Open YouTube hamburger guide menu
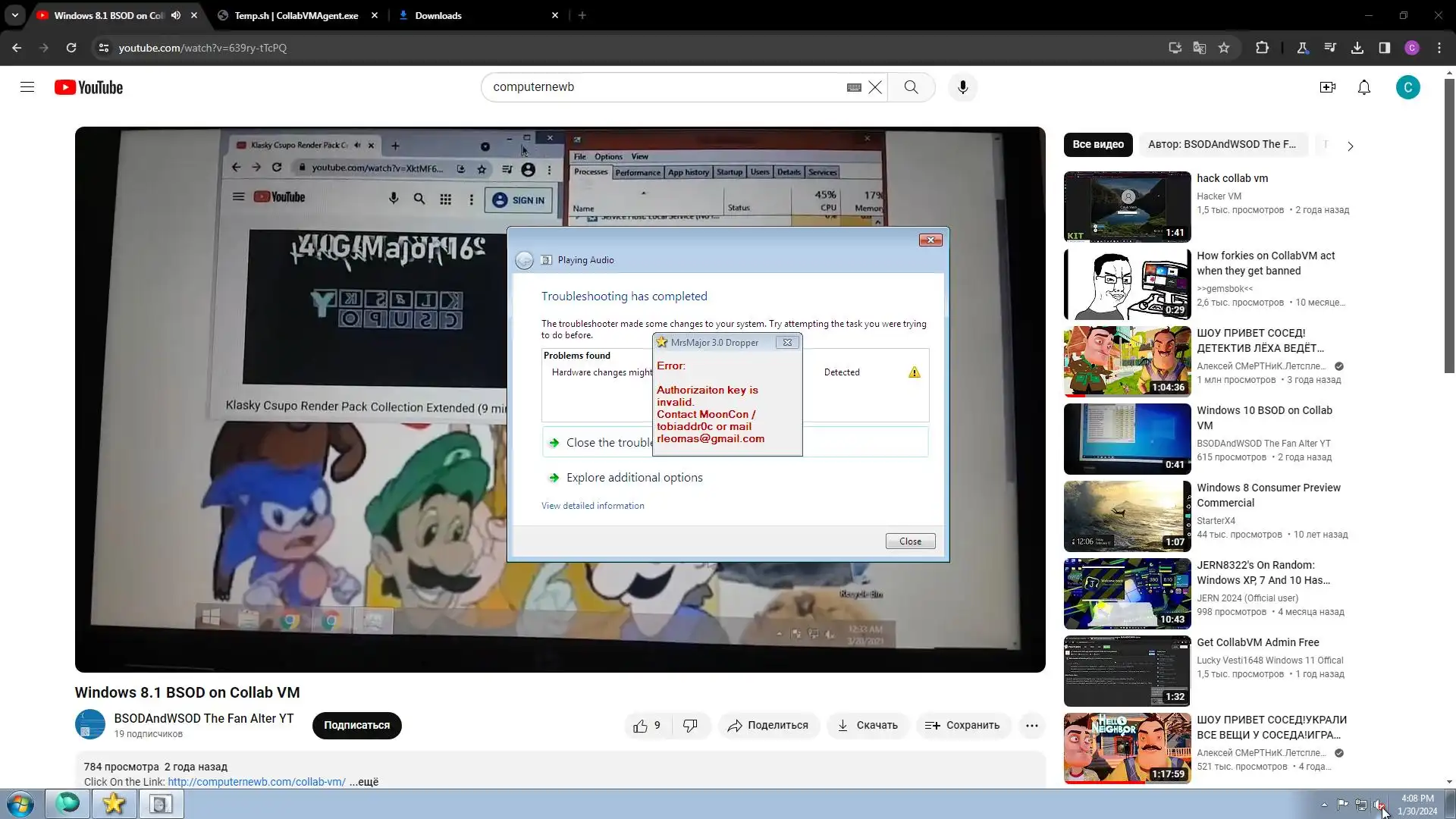The height and width of the screenshot is (819, 1456). click(x=27, y=87)
